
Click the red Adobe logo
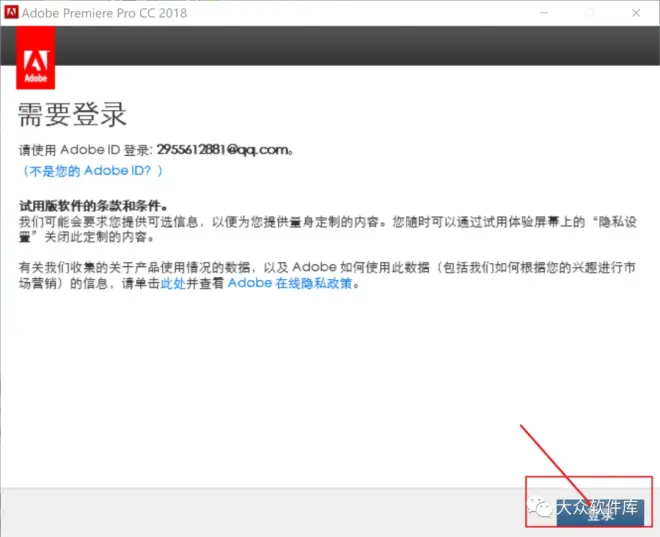[x=36, y=59]
